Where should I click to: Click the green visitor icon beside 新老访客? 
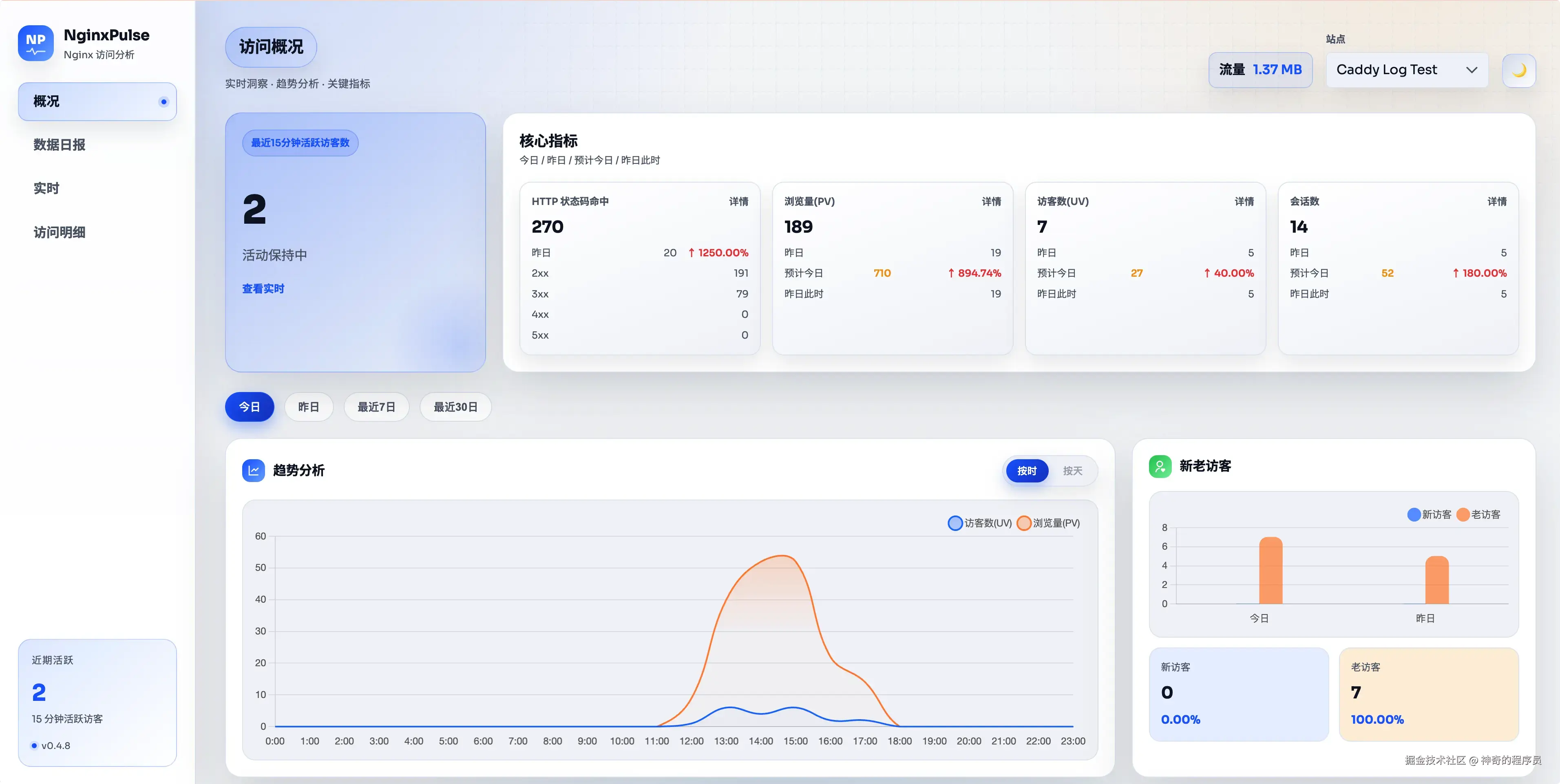[x=1160, y=466]
